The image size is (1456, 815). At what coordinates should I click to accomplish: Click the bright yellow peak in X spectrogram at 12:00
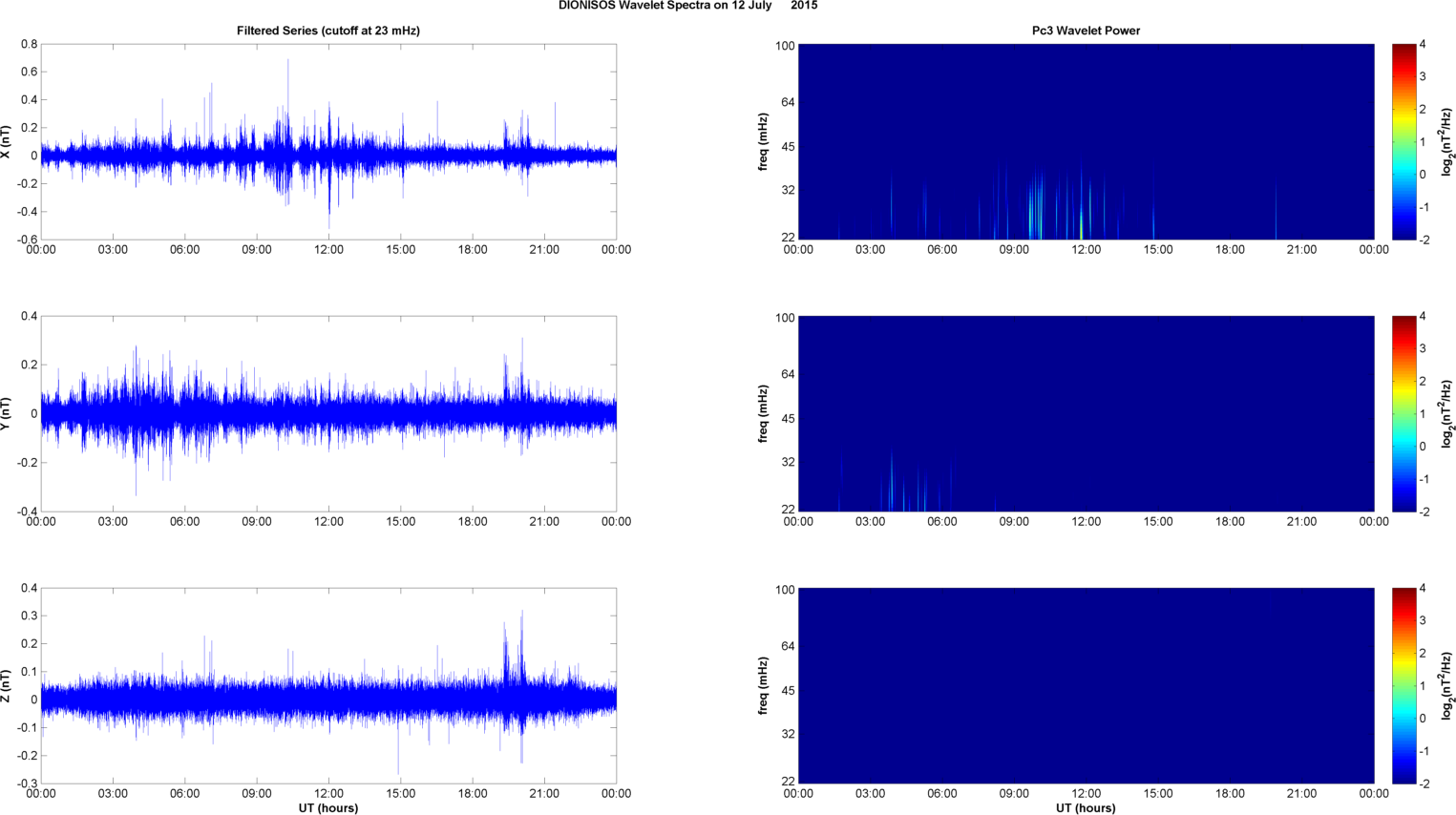pyautogui.click(x=1081, y=226)
